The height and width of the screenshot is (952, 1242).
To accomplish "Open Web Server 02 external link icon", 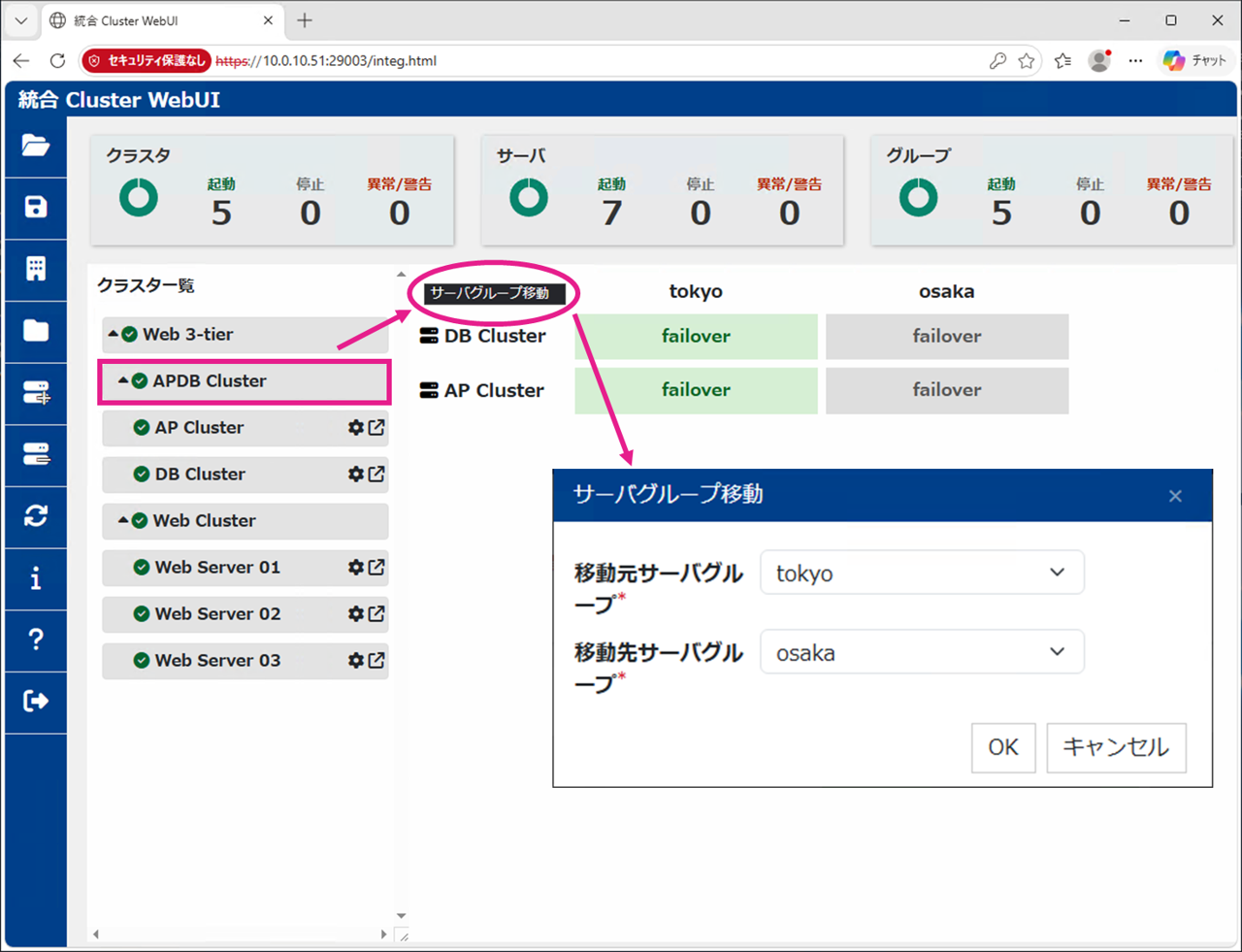I will pos(376,613).
